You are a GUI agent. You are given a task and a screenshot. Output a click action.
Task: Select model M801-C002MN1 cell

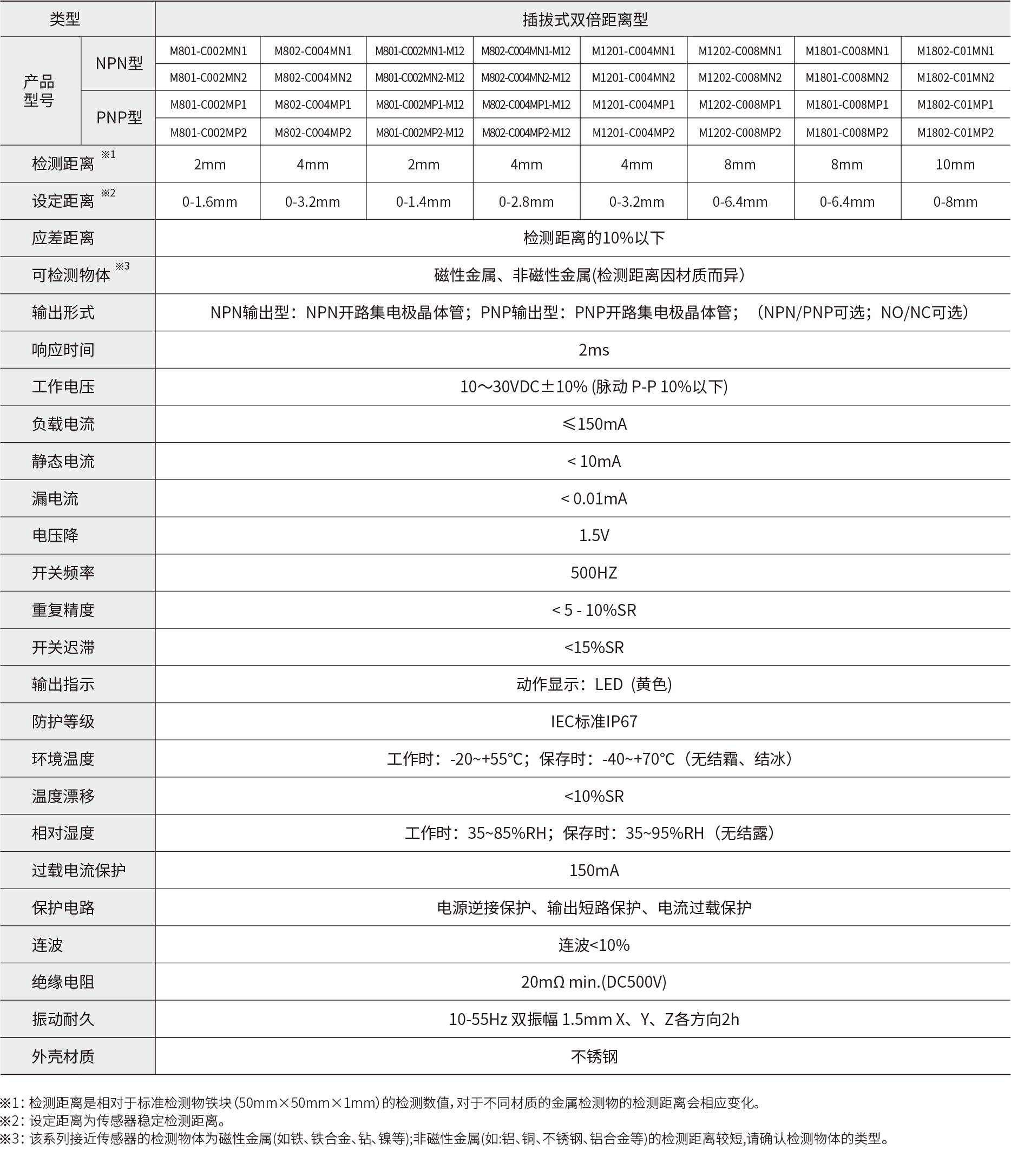tap(208, 51)
